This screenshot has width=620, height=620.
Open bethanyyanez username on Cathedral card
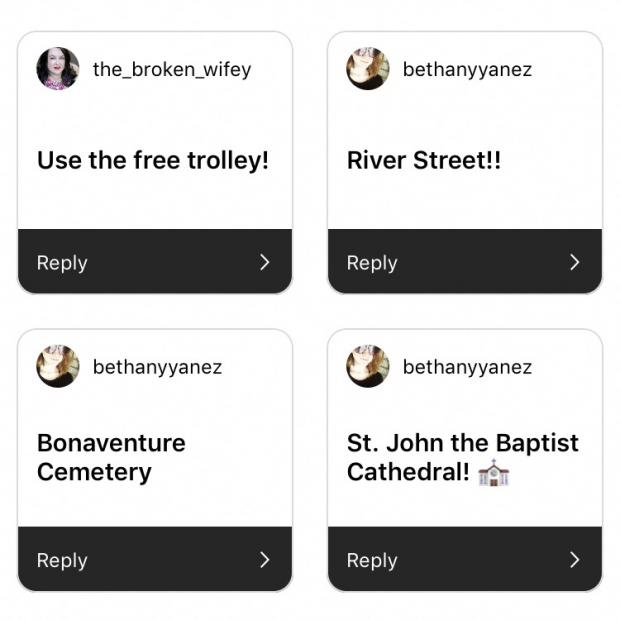467,367
